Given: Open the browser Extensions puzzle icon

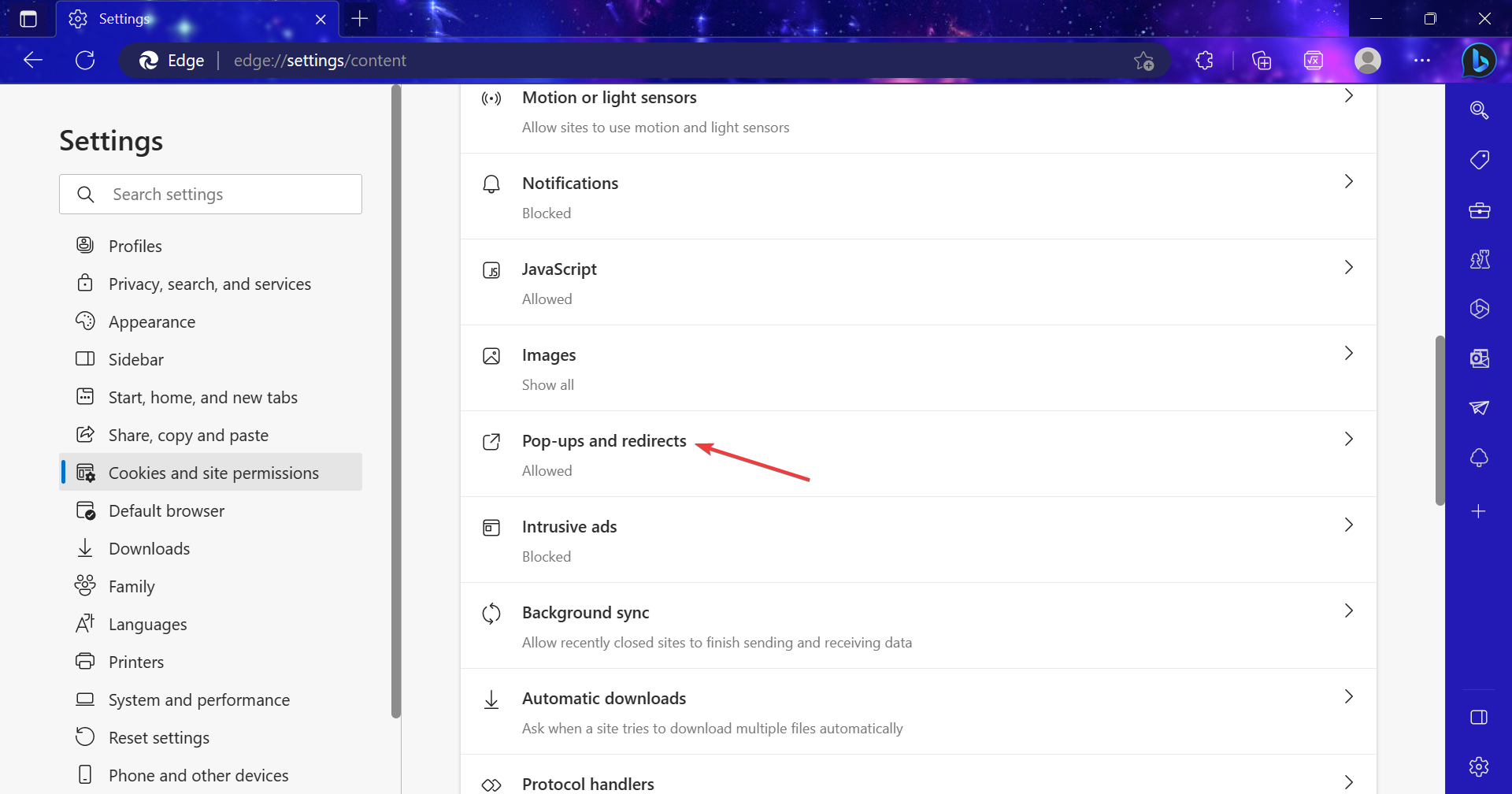Looking at the screenshot, I should 1203,60.
